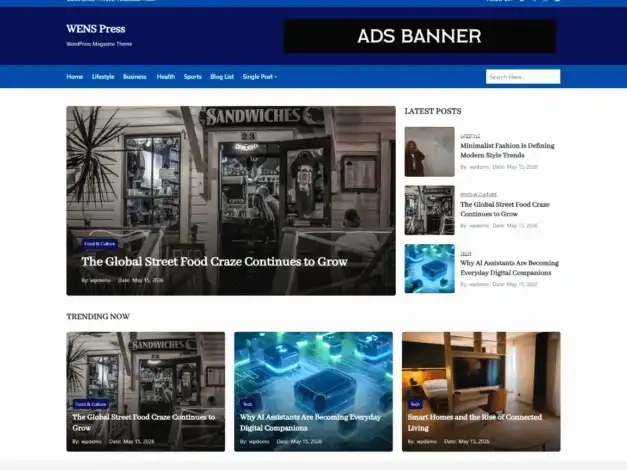Go to the Home menu item
The height and width of the screenshot is (470, 627).
coord(75,76)
